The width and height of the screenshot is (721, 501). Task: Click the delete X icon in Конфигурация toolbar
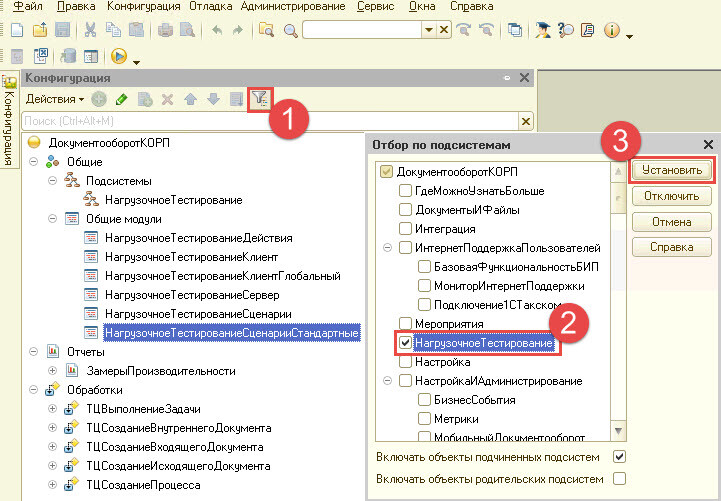[167, 99]
